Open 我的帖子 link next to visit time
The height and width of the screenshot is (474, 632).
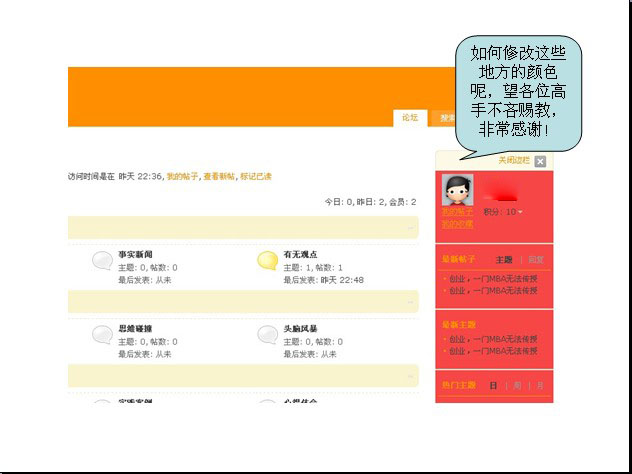[x=182, y=177]
